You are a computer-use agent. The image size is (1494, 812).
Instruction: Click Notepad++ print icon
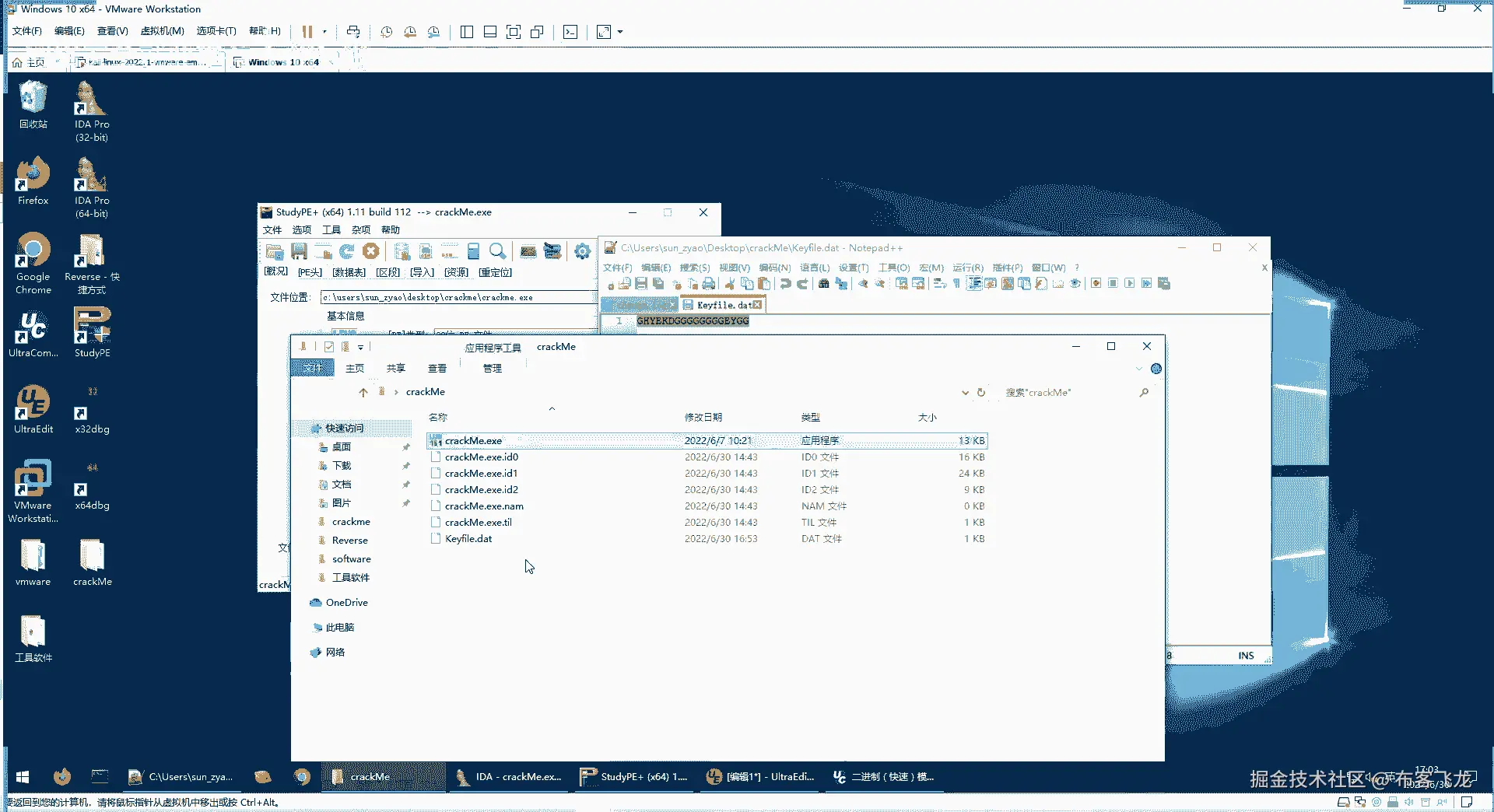tap(709, 283)
